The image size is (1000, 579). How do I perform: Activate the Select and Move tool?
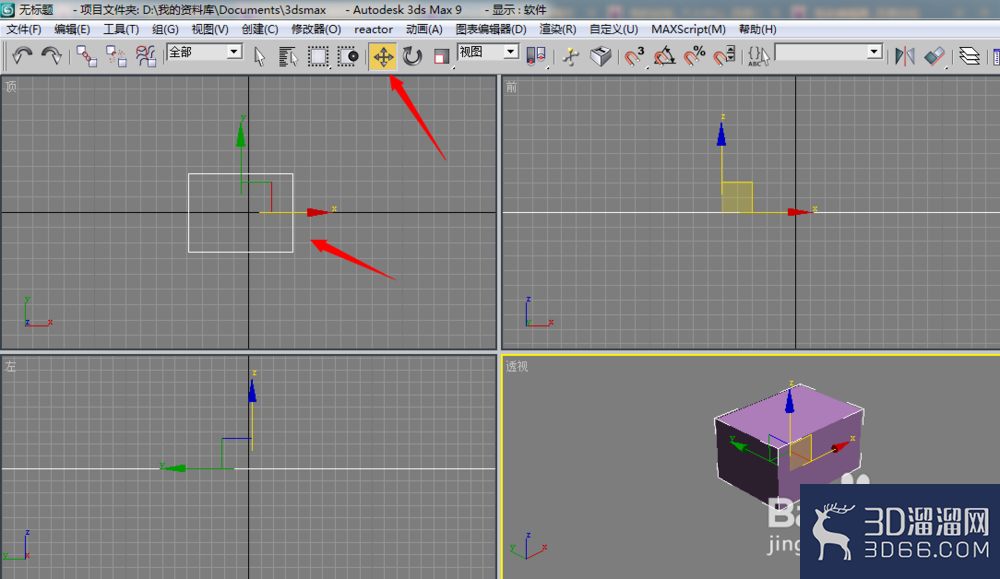click(x=383, y=56)
